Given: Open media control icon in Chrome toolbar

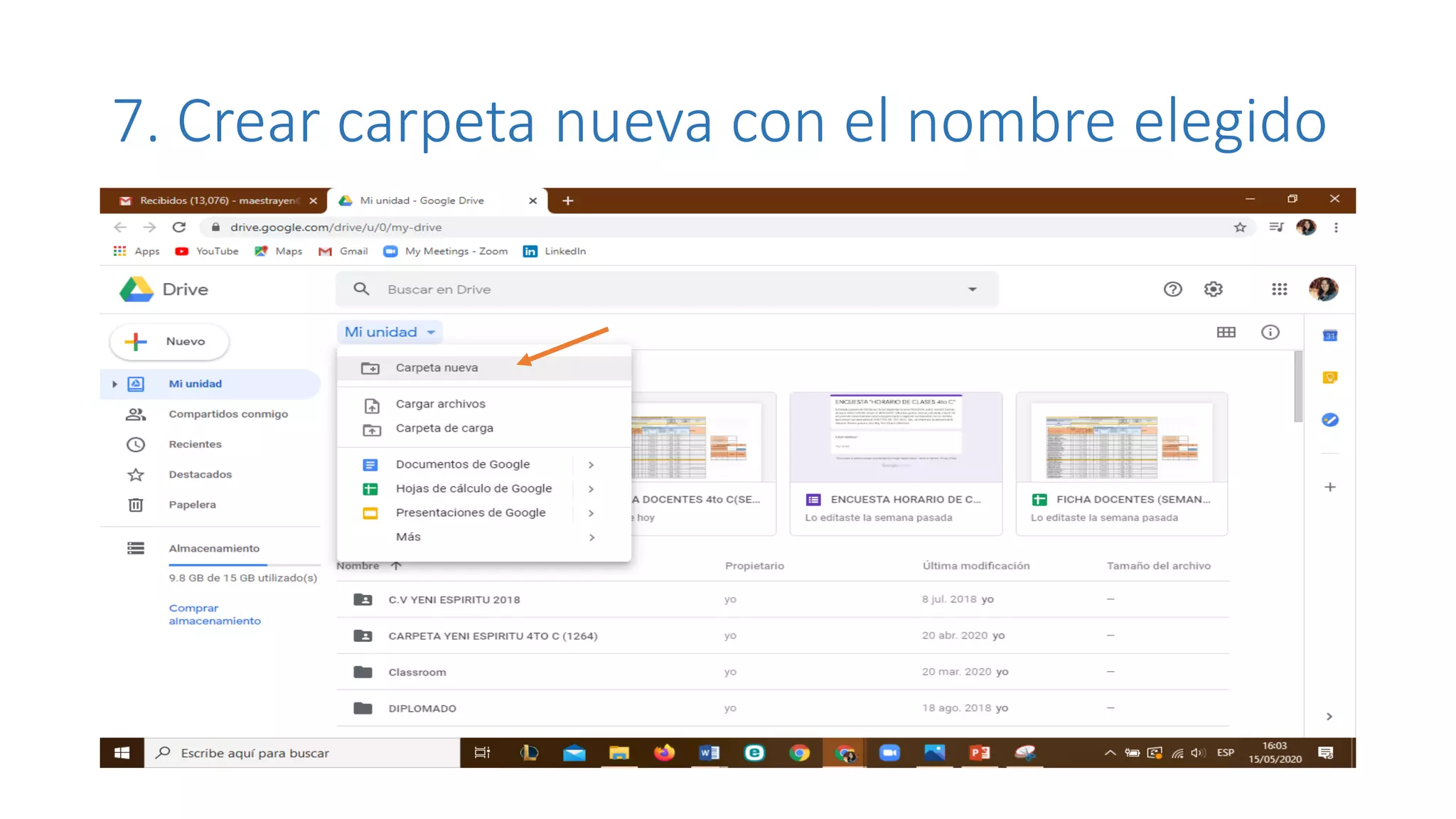Looking at the screenshot, I should pyautogui.click(x=1276, y=227).
